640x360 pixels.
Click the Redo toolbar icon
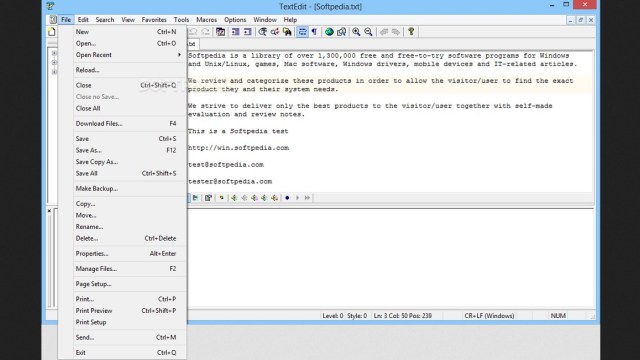click(x=206, y=32)
